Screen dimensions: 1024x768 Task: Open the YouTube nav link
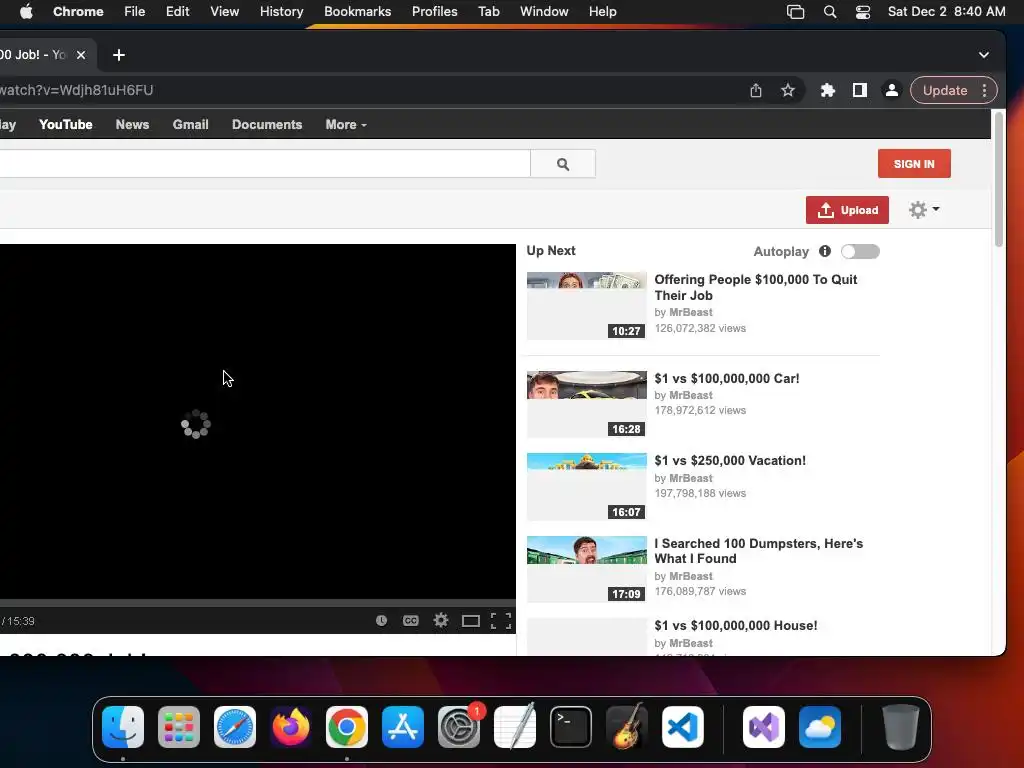(65, 125)
